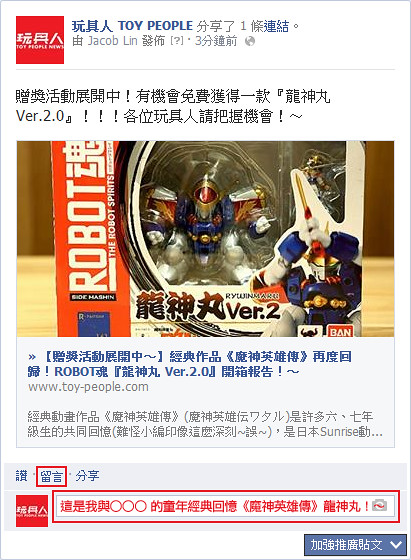This screenshot has width=411, height=560.
Task: Click the 分享 share link
Action: pyautogui.click(x=87, y=476)
